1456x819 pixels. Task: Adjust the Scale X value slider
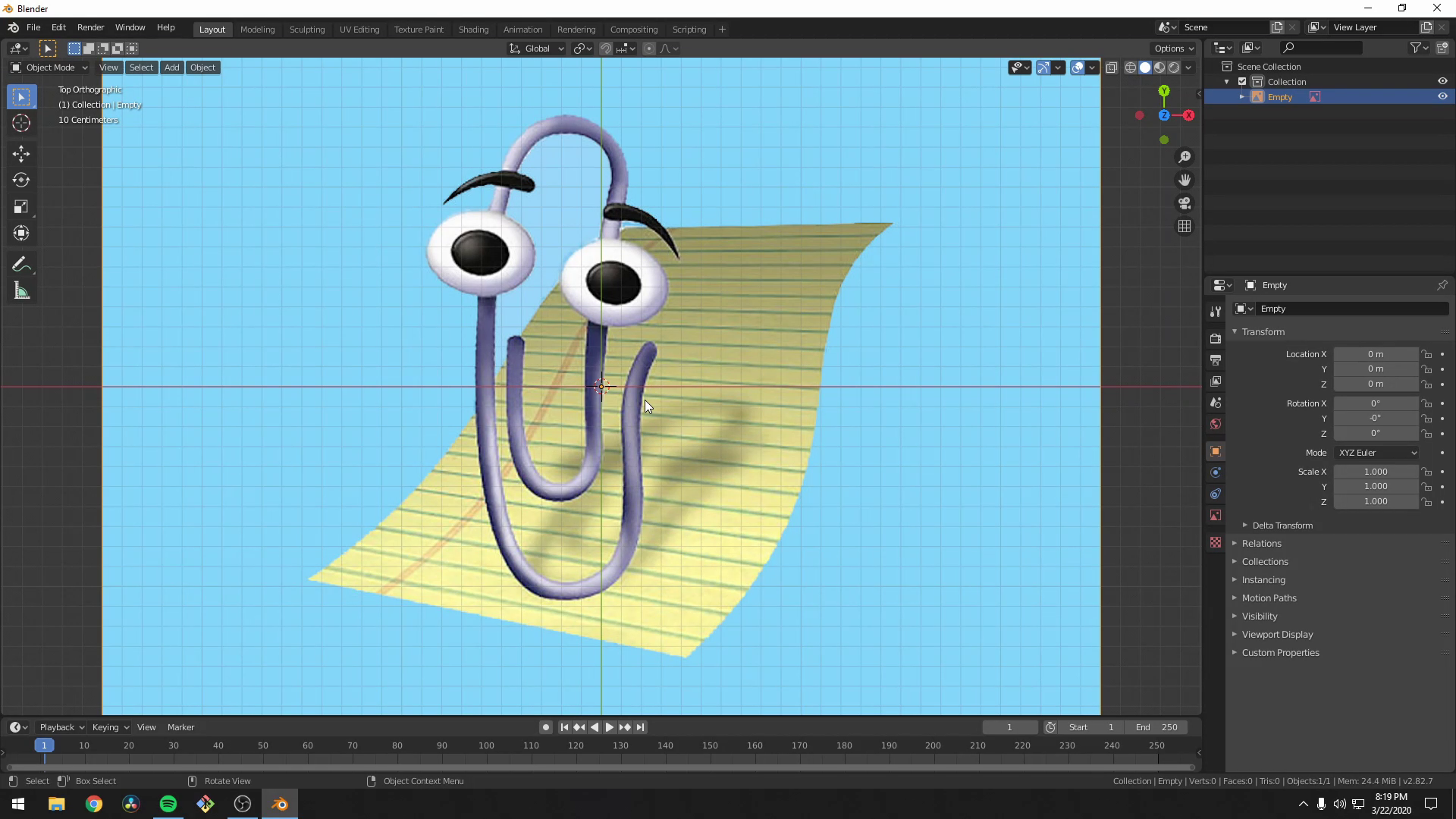1376,471
